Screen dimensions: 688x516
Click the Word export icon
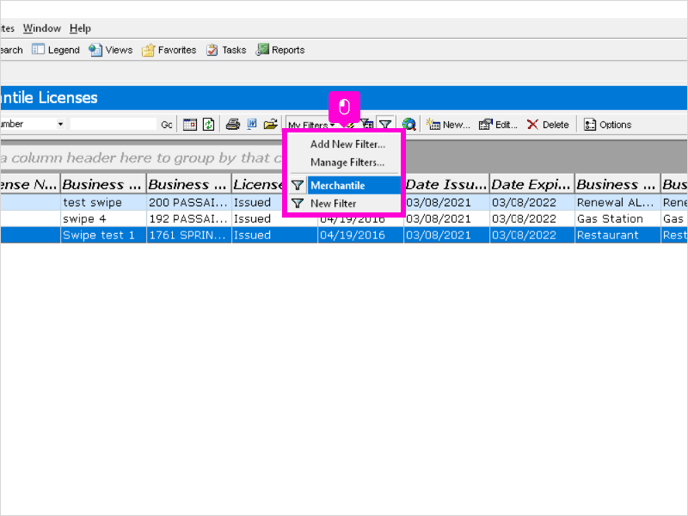252,125
